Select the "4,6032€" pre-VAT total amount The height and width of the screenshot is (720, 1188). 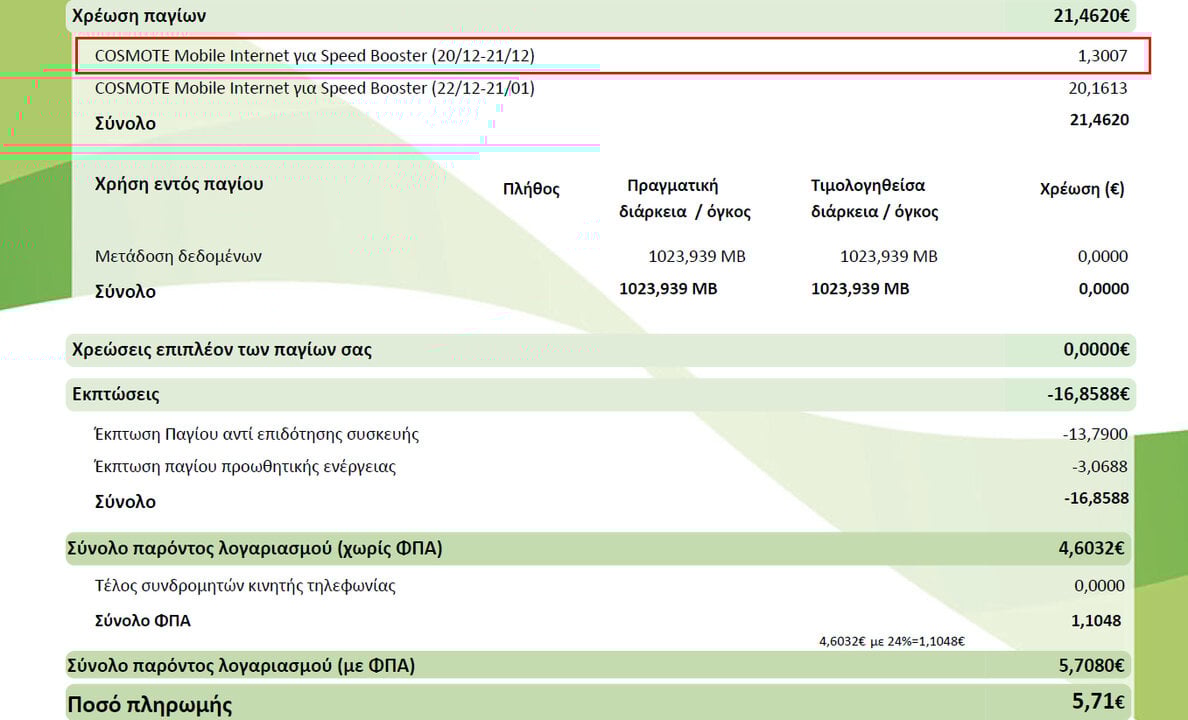(1092, 548)
